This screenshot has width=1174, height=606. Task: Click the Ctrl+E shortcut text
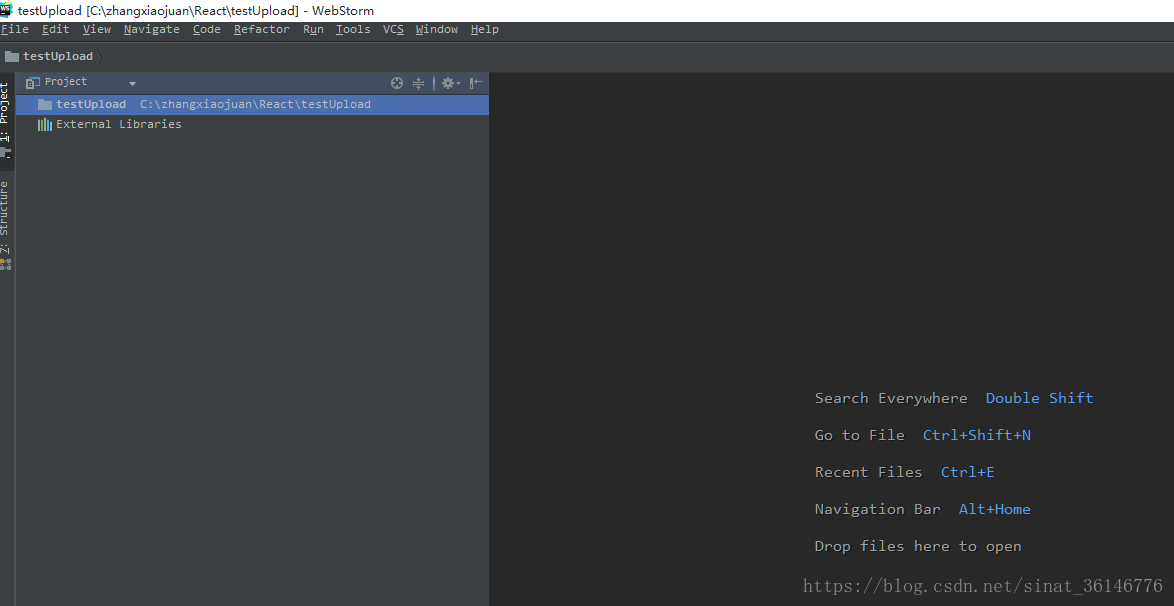point(967,472)
